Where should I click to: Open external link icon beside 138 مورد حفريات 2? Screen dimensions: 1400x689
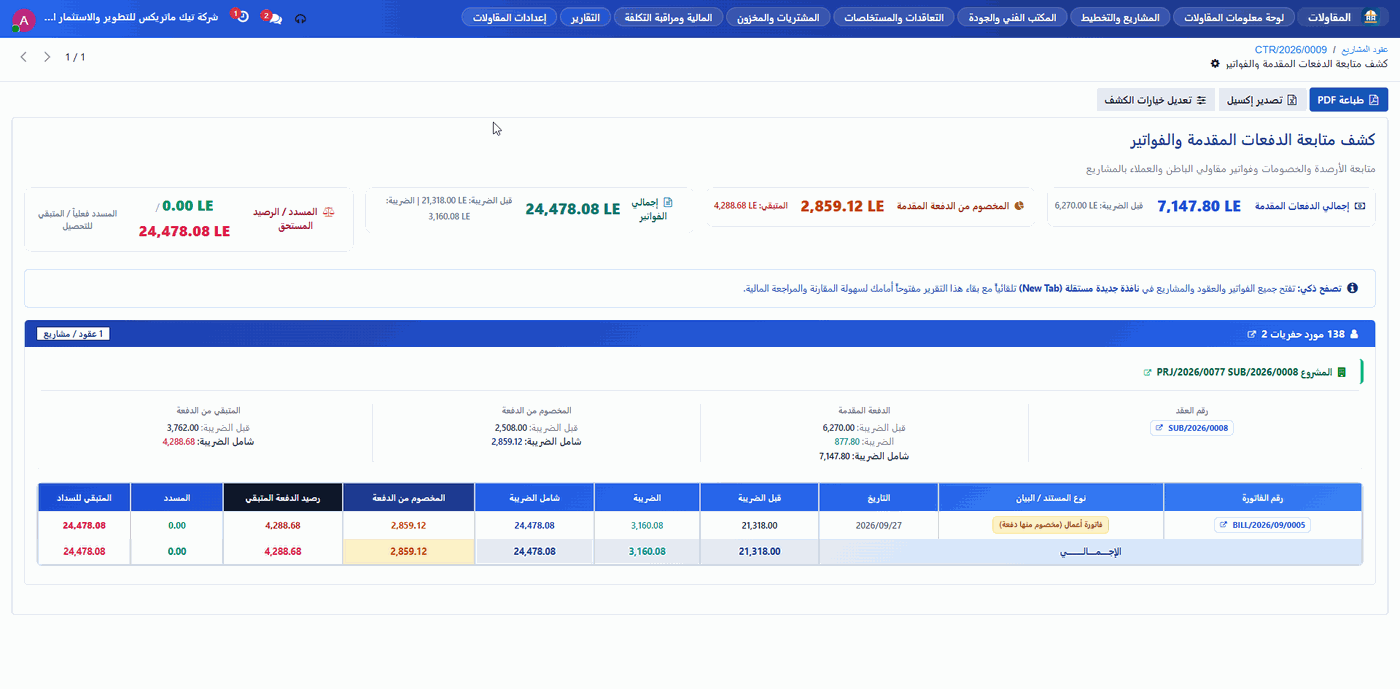pyautogui.click(x=1251, y=334)
